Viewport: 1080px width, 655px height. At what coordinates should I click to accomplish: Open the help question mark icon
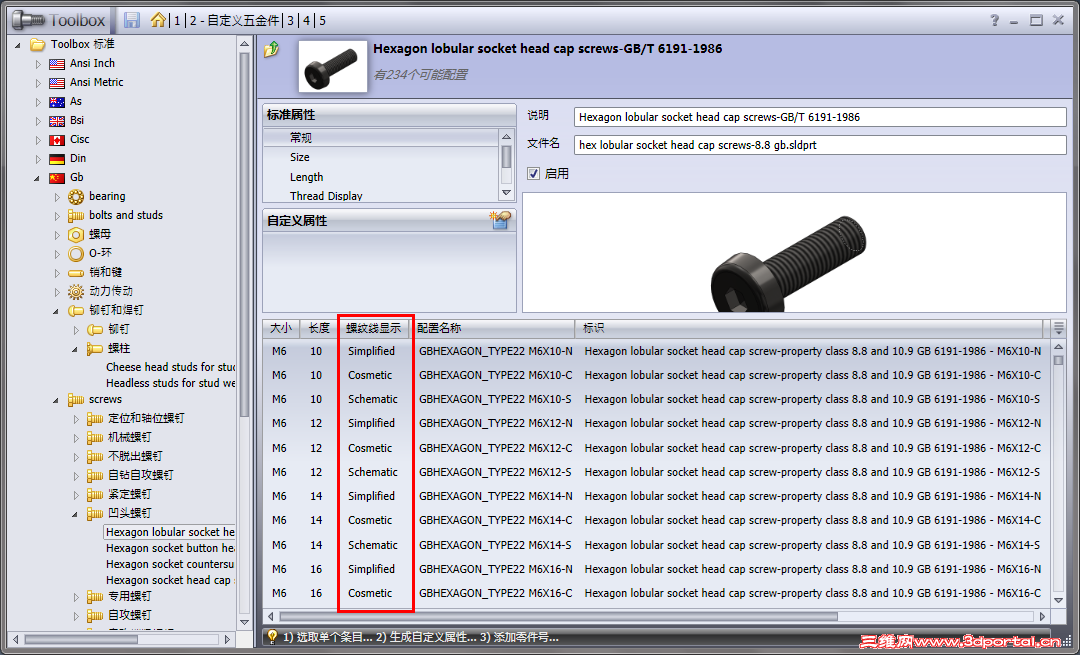click(995, 20)
